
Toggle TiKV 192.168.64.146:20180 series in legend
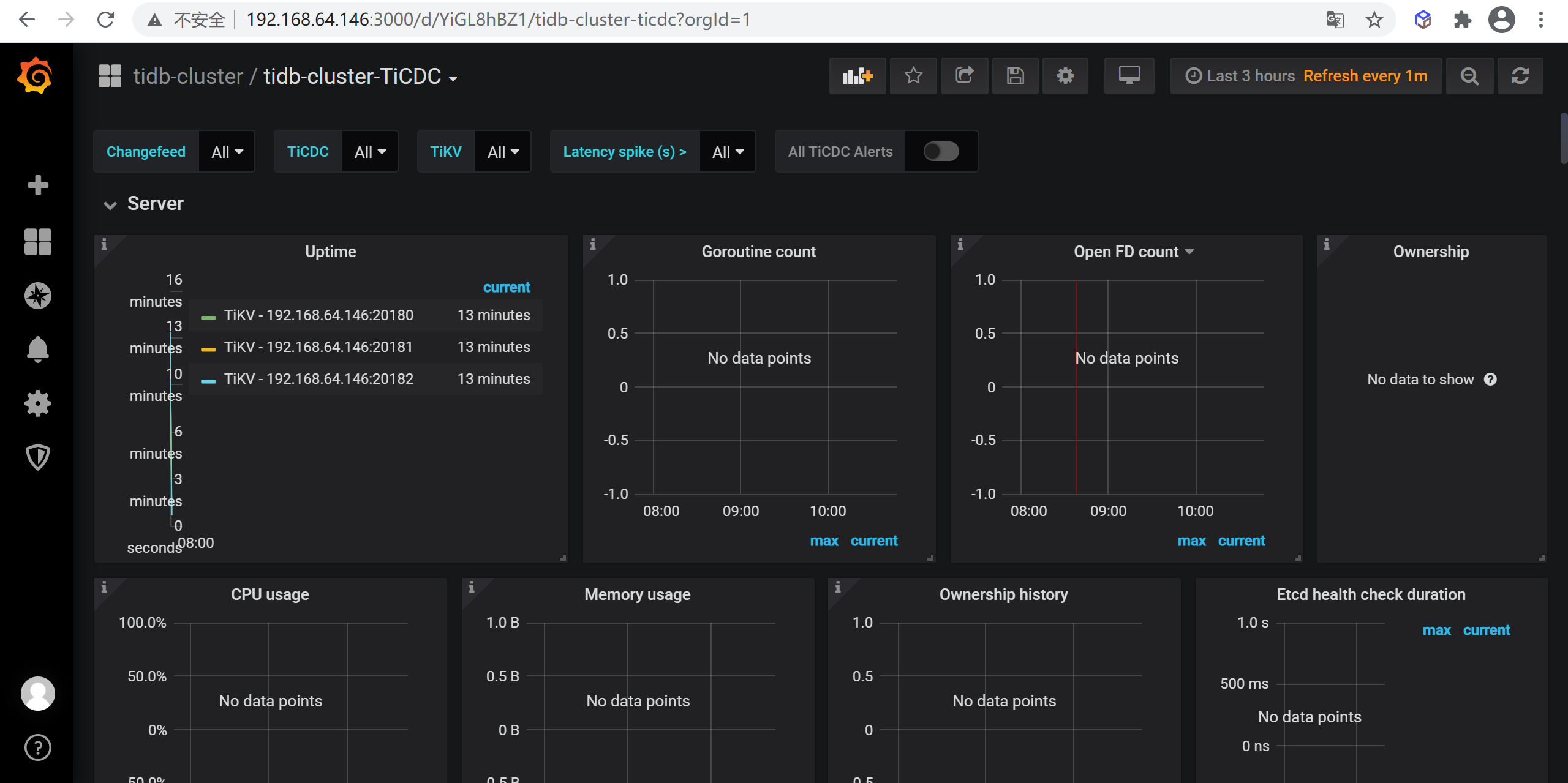318,315
